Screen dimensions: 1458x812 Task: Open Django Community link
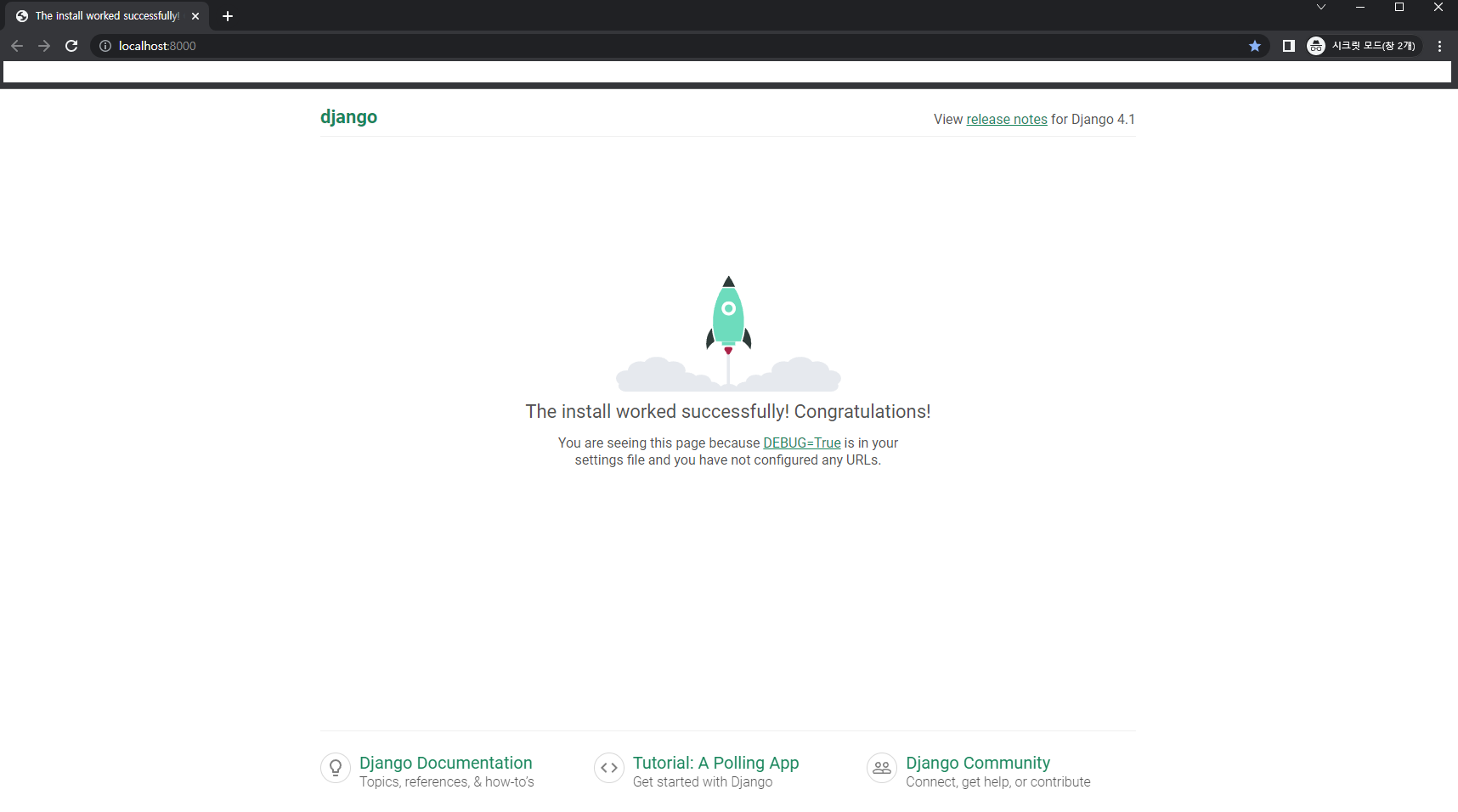click(978, 763)
